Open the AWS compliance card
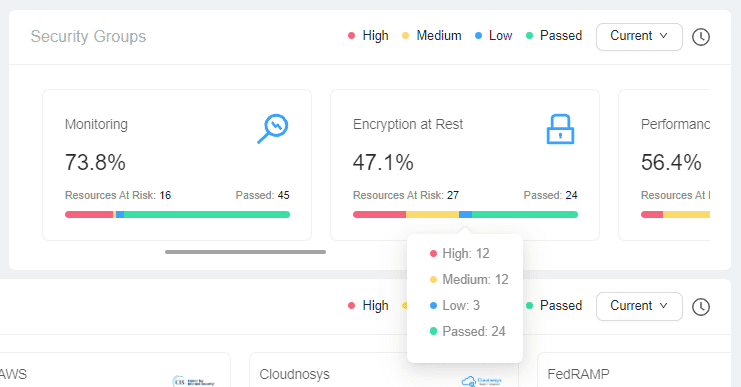 tap(114, 370)
